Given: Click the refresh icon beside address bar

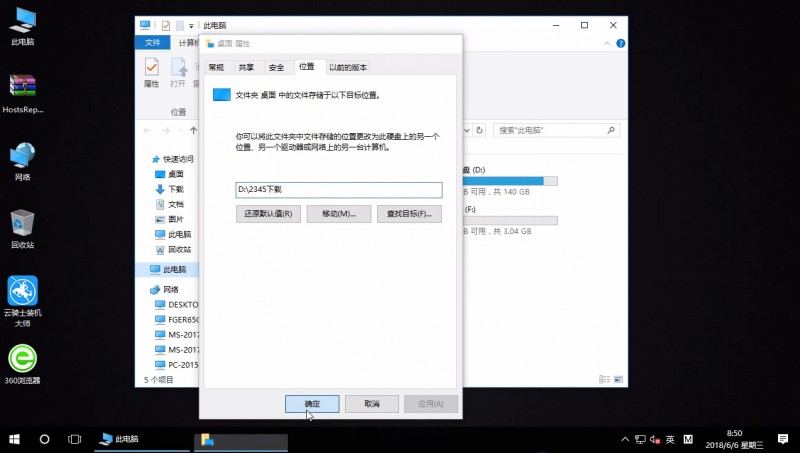Looking at the screenshot, I should click(480, 131).
